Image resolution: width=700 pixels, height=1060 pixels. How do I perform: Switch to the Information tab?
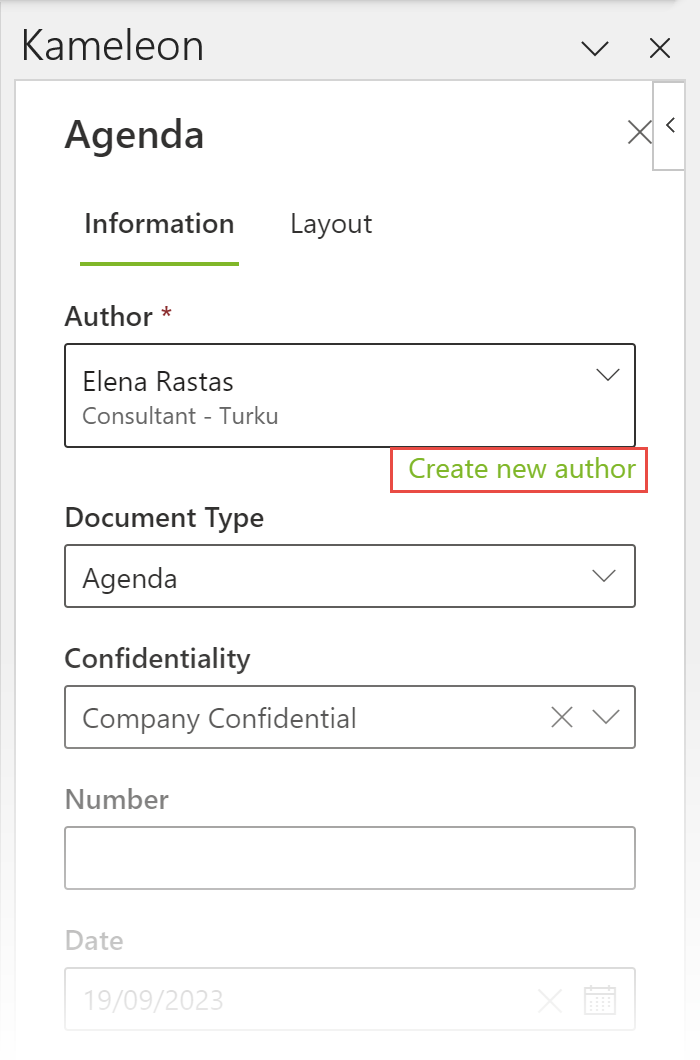point(159,224)
